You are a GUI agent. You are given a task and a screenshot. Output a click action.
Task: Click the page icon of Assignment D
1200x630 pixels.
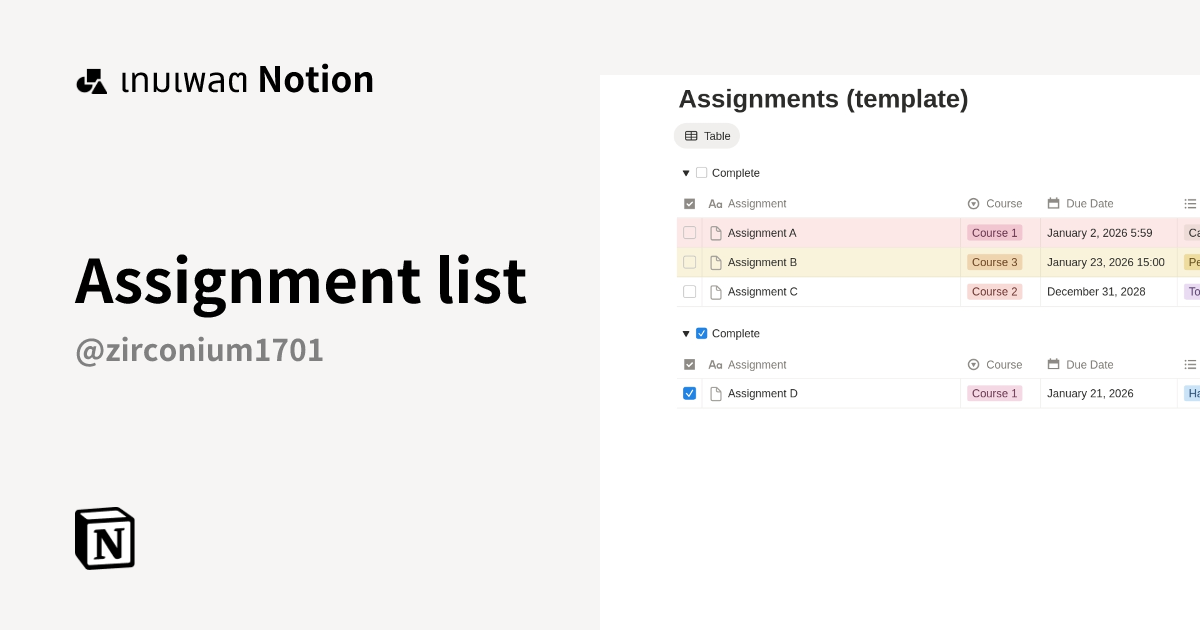pos(716,393)
